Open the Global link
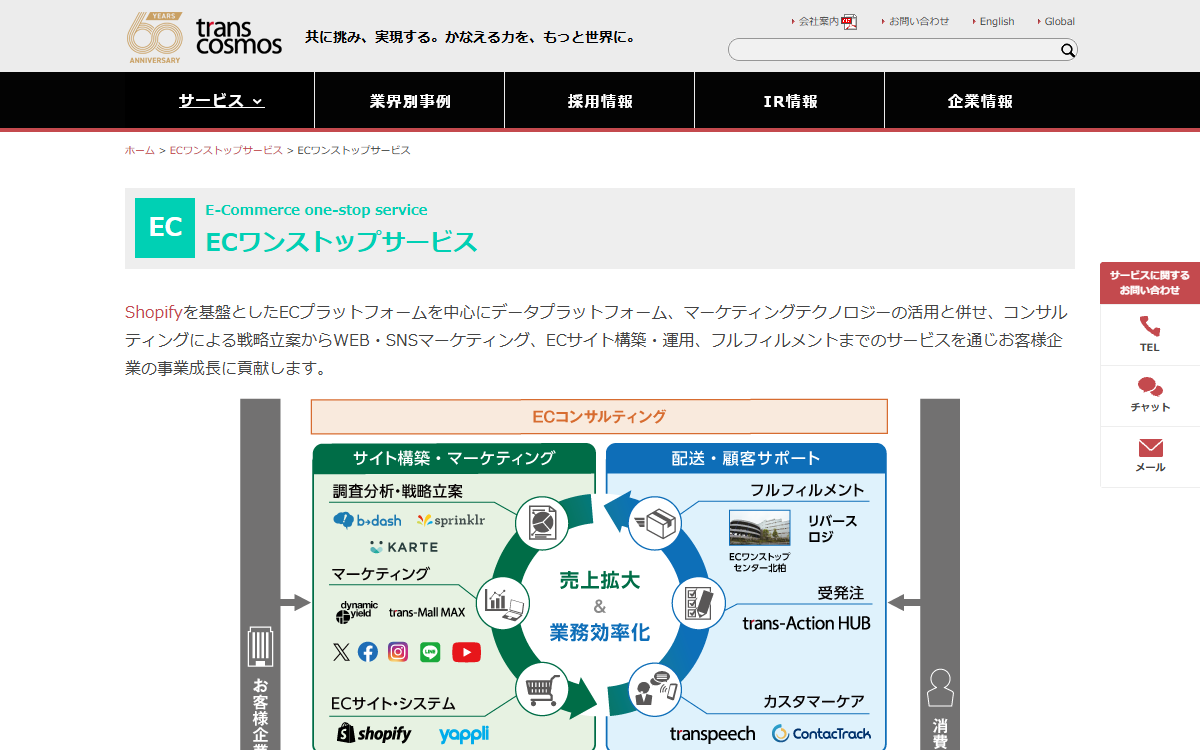The width and height of the screenshot is (1200, 750). (1060, 21)
